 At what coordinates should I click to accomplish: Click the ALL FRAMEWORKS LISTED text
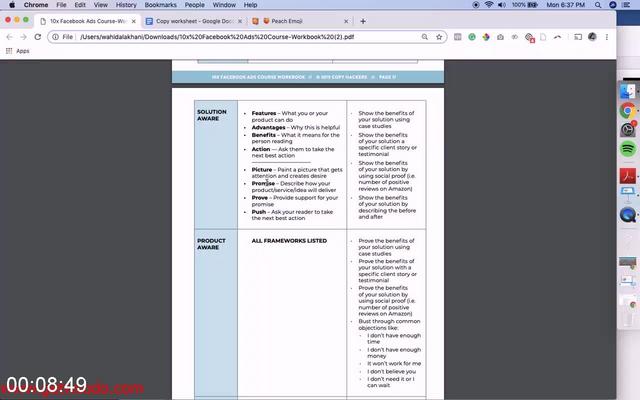coord(289,241)
